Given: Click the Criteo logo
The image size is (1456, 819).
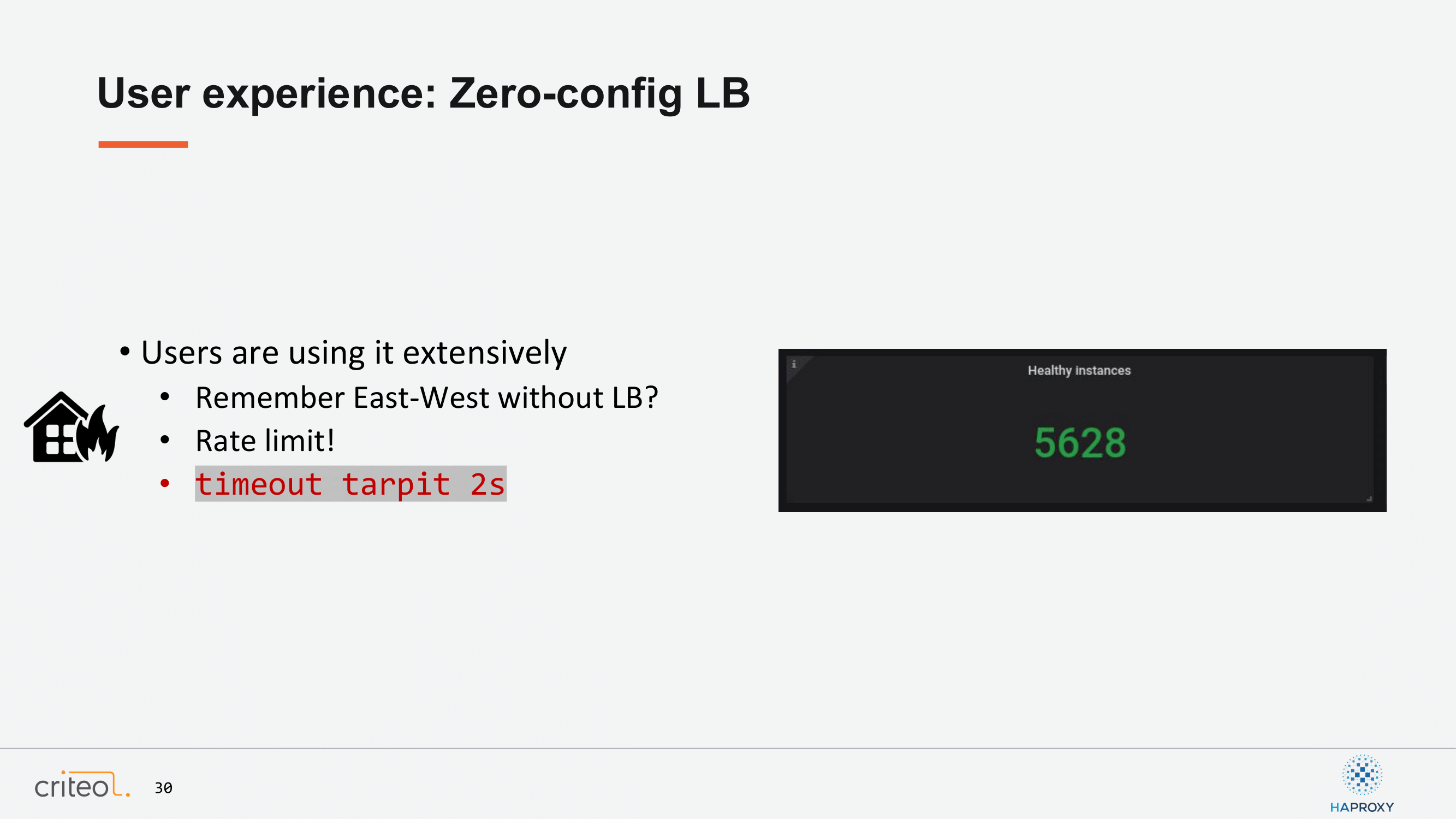Looking at the screenshot, I should pyautogui.click(x=82, y=784).
